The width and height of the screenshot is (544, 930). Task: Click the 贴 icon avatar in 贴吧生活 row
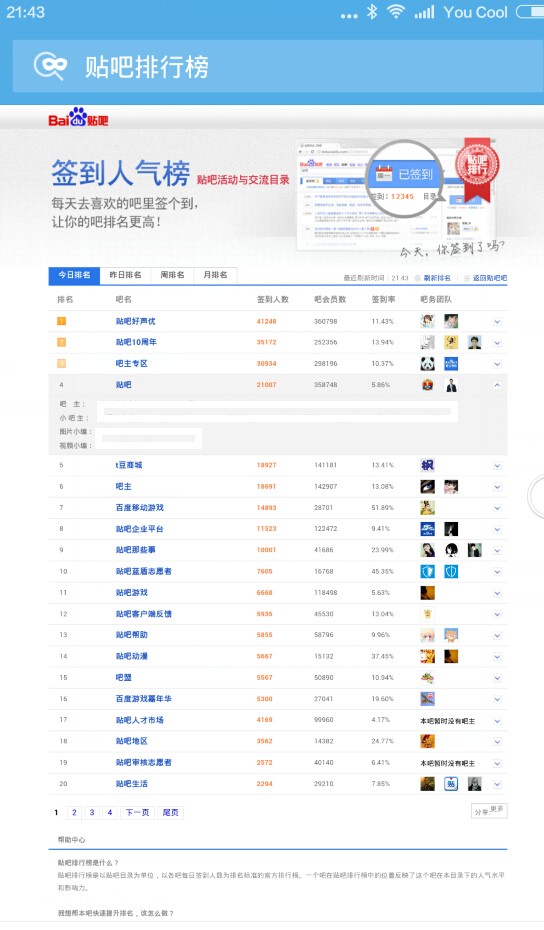click(x=451, y=784)
